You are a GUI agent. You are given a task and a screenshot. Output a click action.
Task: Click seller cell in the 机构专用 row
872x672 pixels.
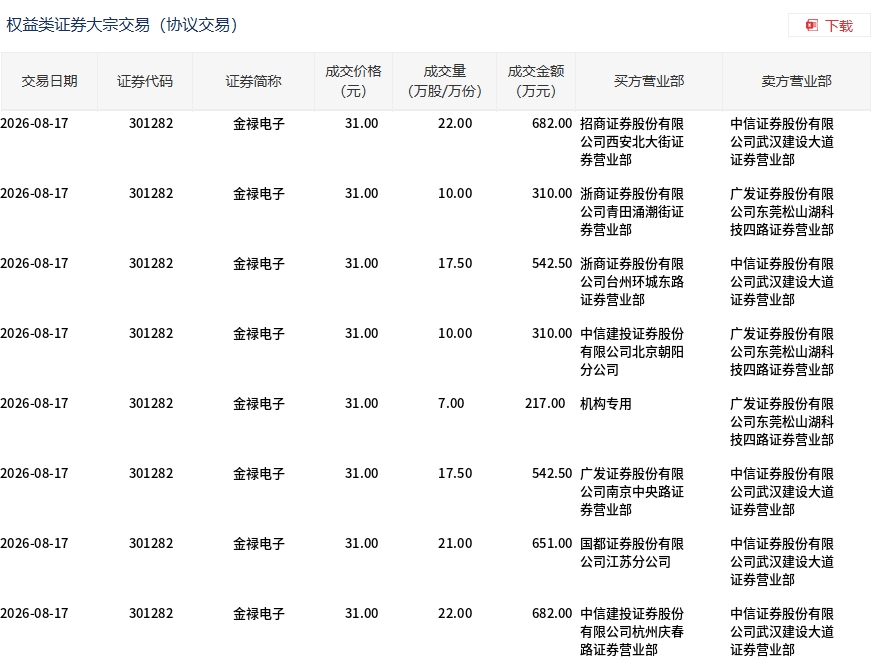point(782,422)
